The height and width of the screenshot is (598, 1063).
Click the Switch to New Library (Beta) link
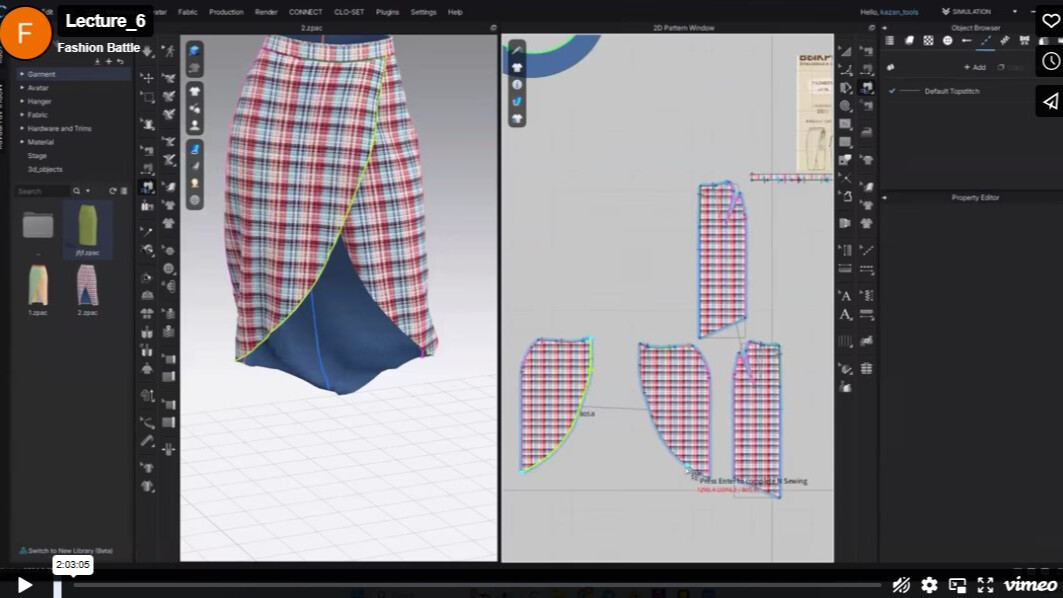[x=70, y=550]
